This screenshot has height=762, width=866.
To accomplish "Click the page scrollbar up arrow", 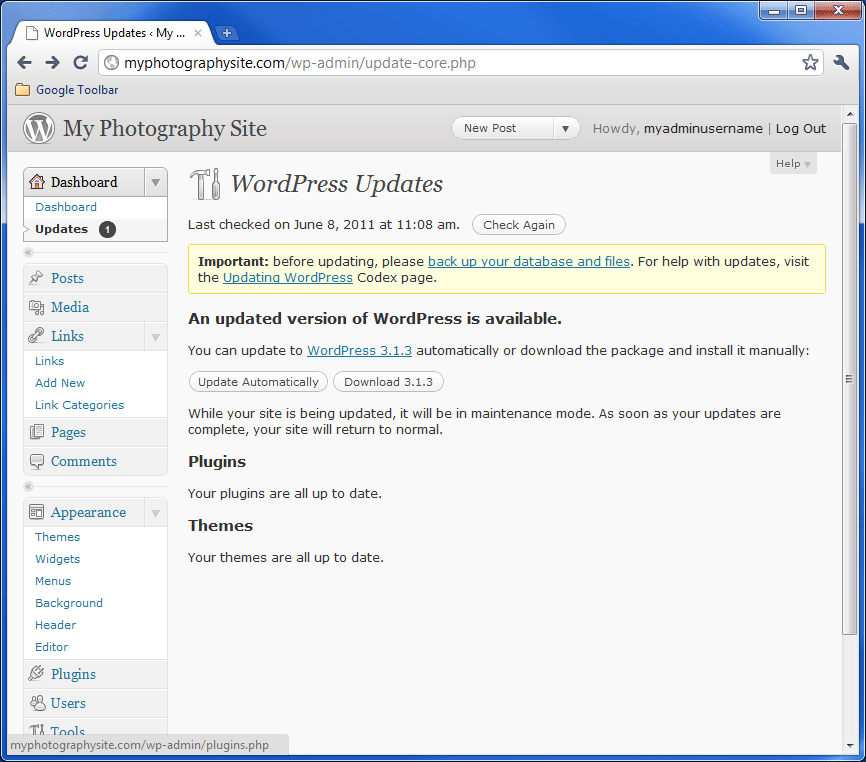I will pyautogui.click(x=850, y=114).
